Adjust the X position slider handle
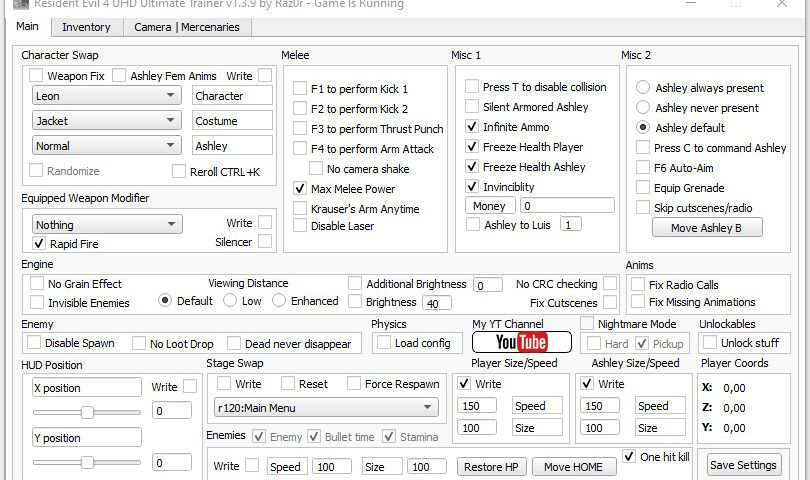810x480 pixels. 87,412
